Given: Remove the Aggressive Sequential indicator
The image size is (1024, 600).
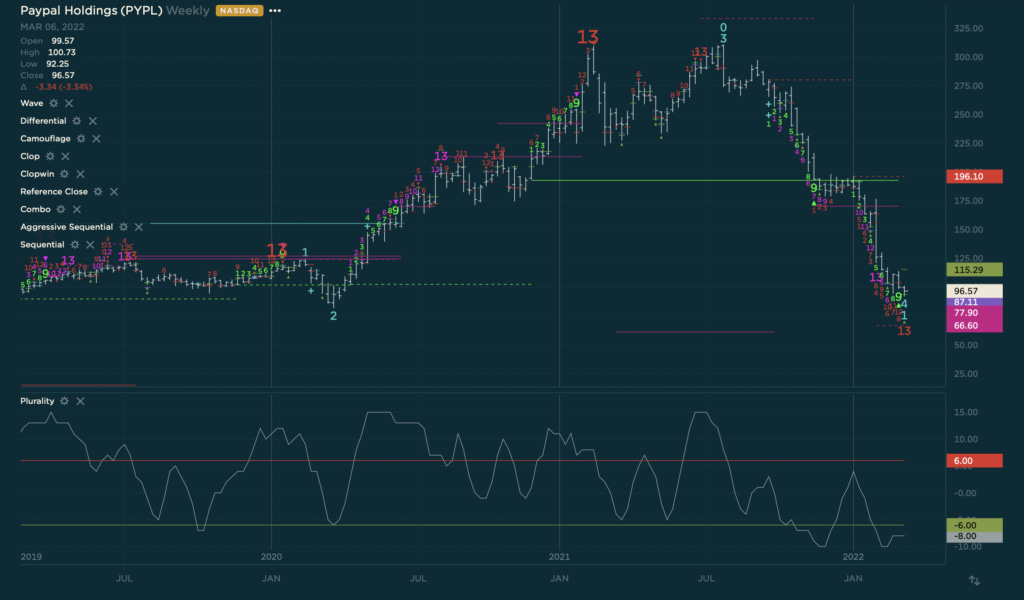Looking at the screenshot, I should (x=138, y=227).
